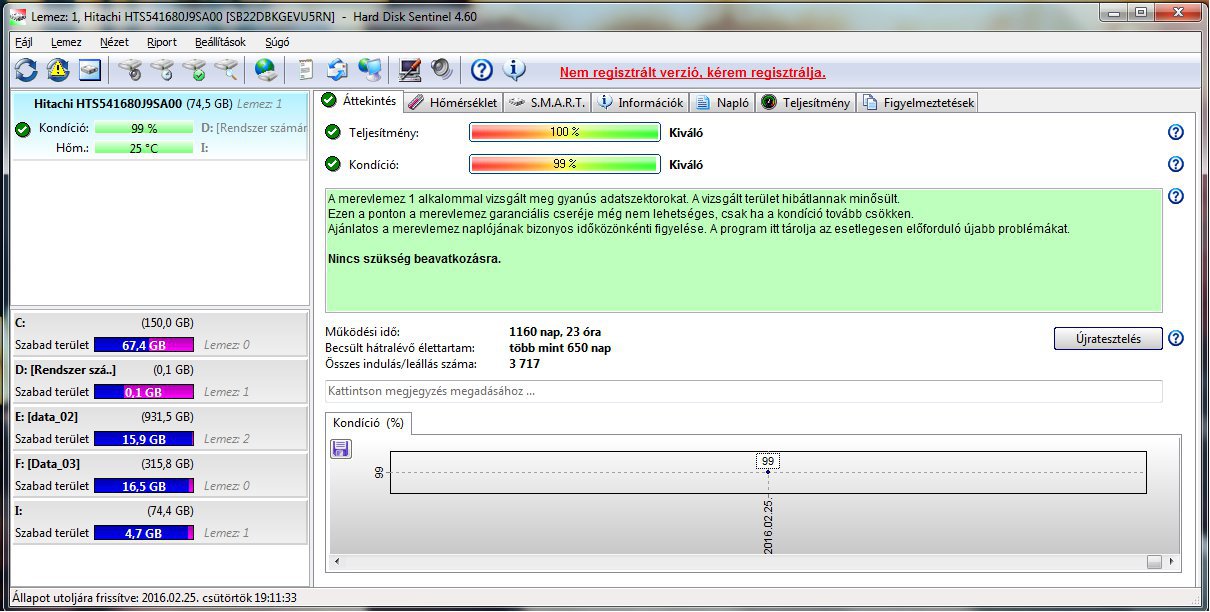Click help icon next to Kondíció bar

1176,164
